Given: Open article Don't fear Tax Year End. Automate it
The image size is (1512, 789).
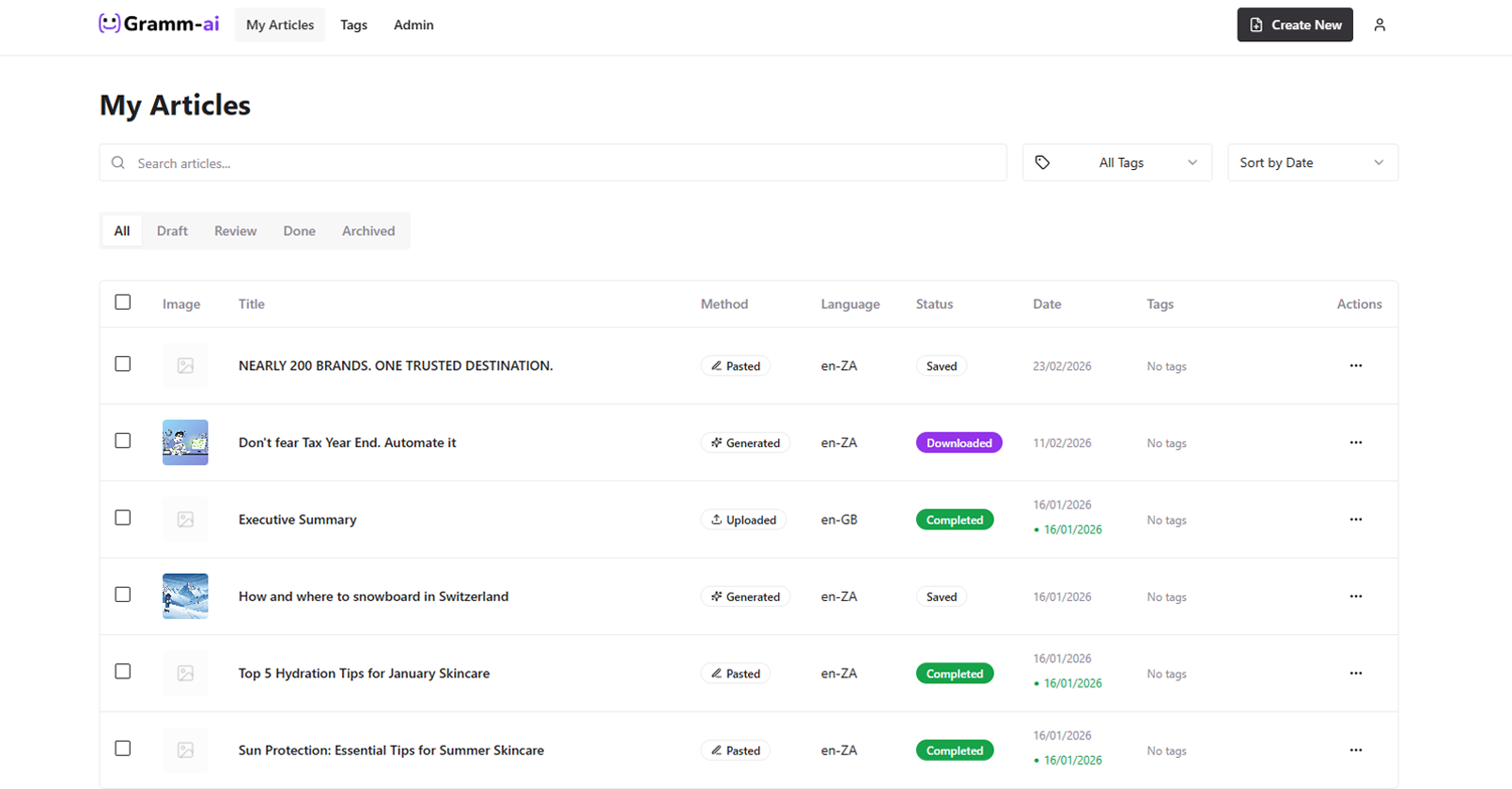Looking at the screenshot, I should (x=348, y=442).
